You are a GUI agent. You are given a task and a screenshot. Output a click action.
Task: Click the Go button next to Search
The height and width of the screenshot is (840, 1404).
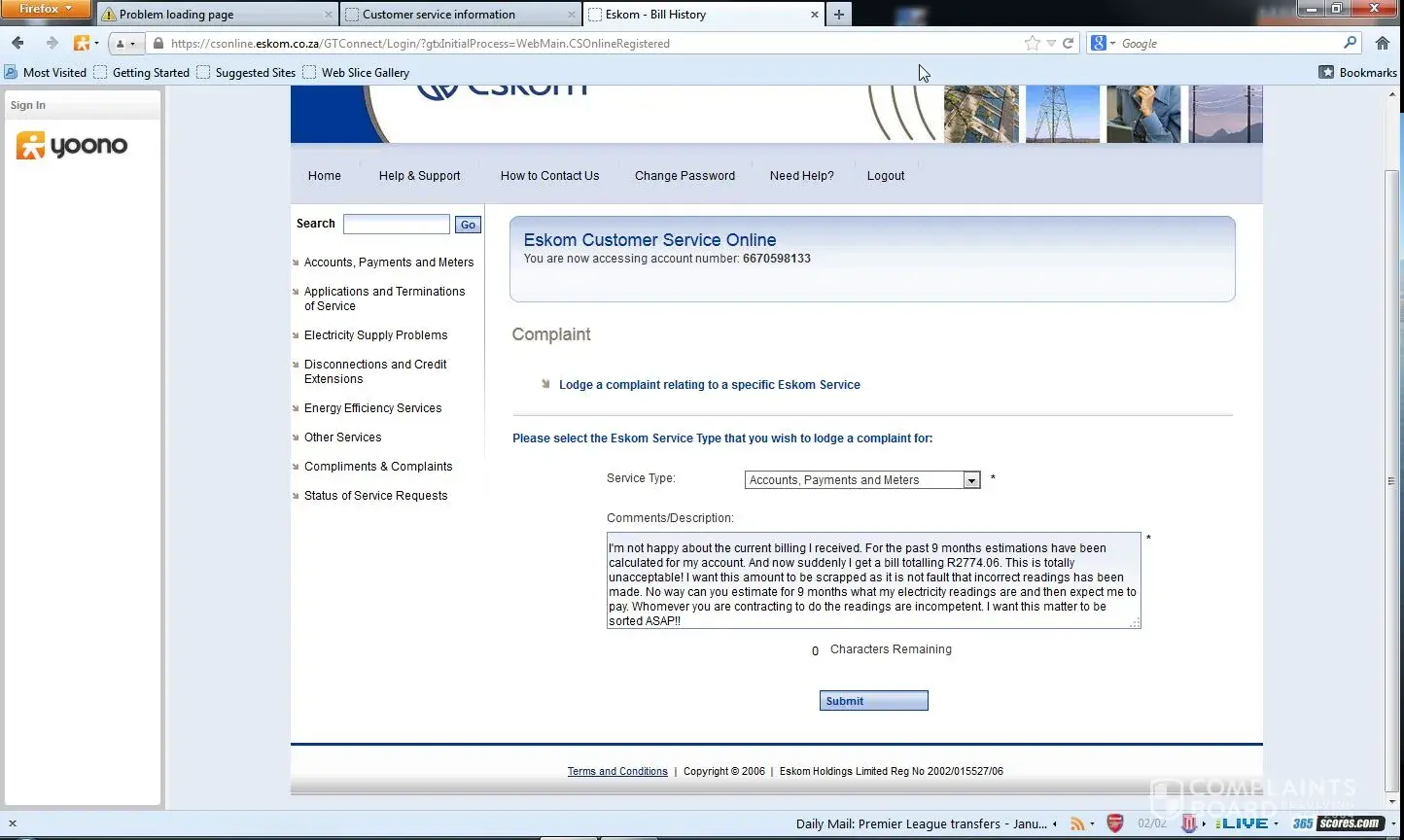click(468, 225)
